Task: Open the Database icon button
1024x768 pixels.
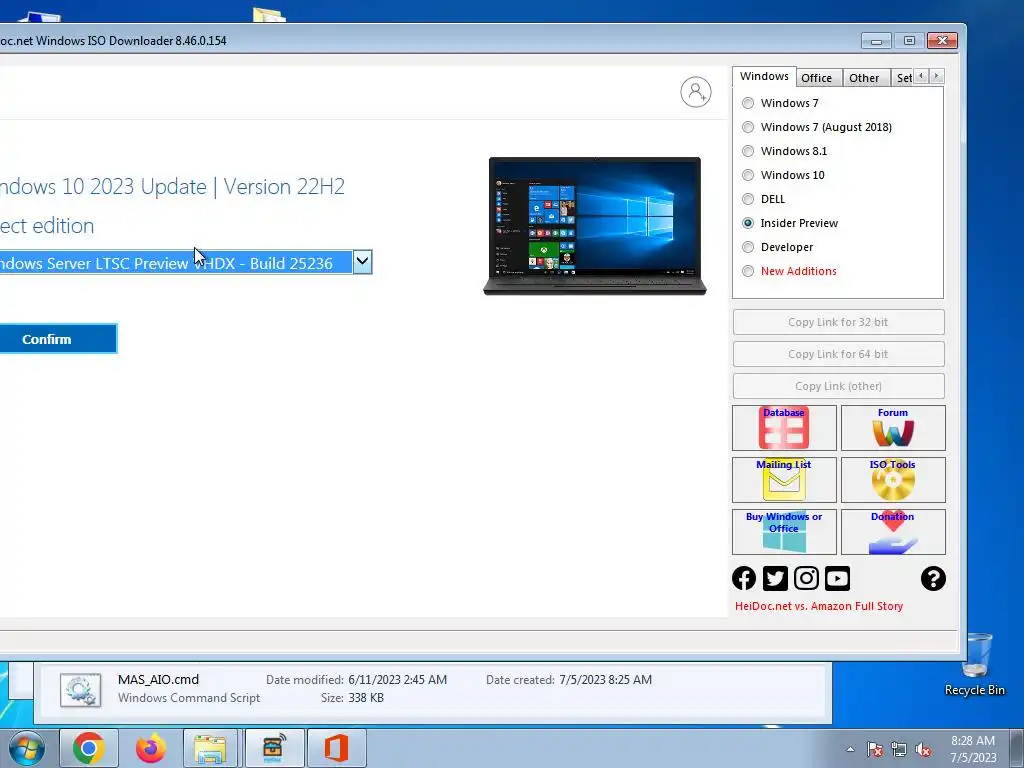Action: point(784,428)
